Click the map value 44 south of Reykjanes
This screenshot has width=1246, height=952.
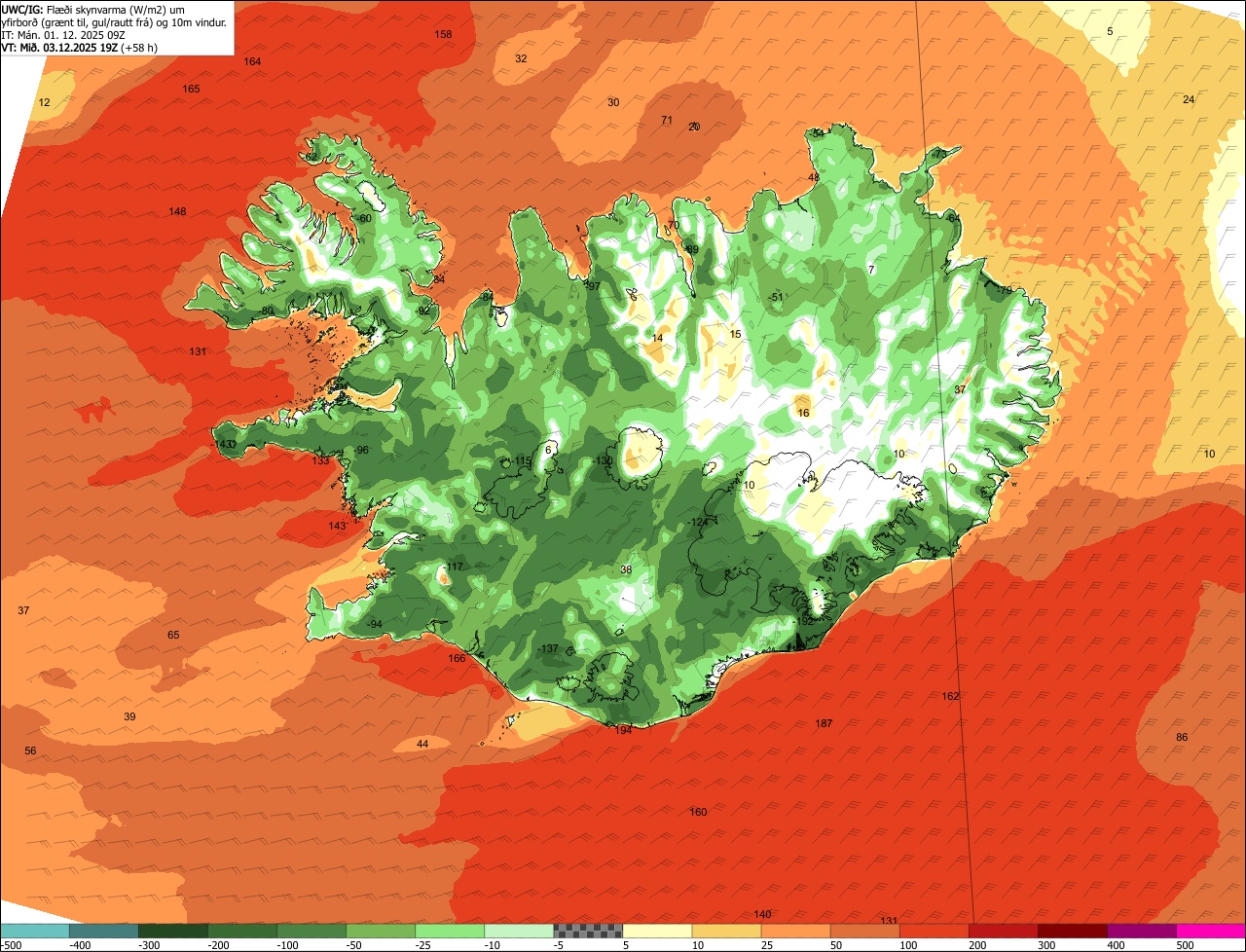pos(422,744)
